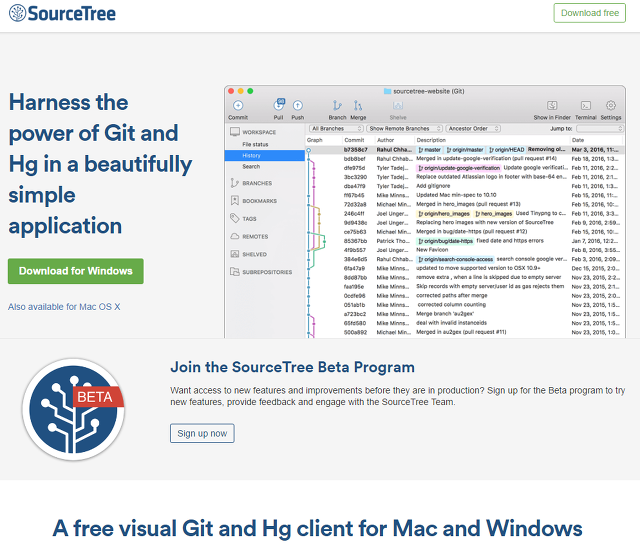Click the Branch icon in the toolbar
640x551 pixels.
(337, 106)
